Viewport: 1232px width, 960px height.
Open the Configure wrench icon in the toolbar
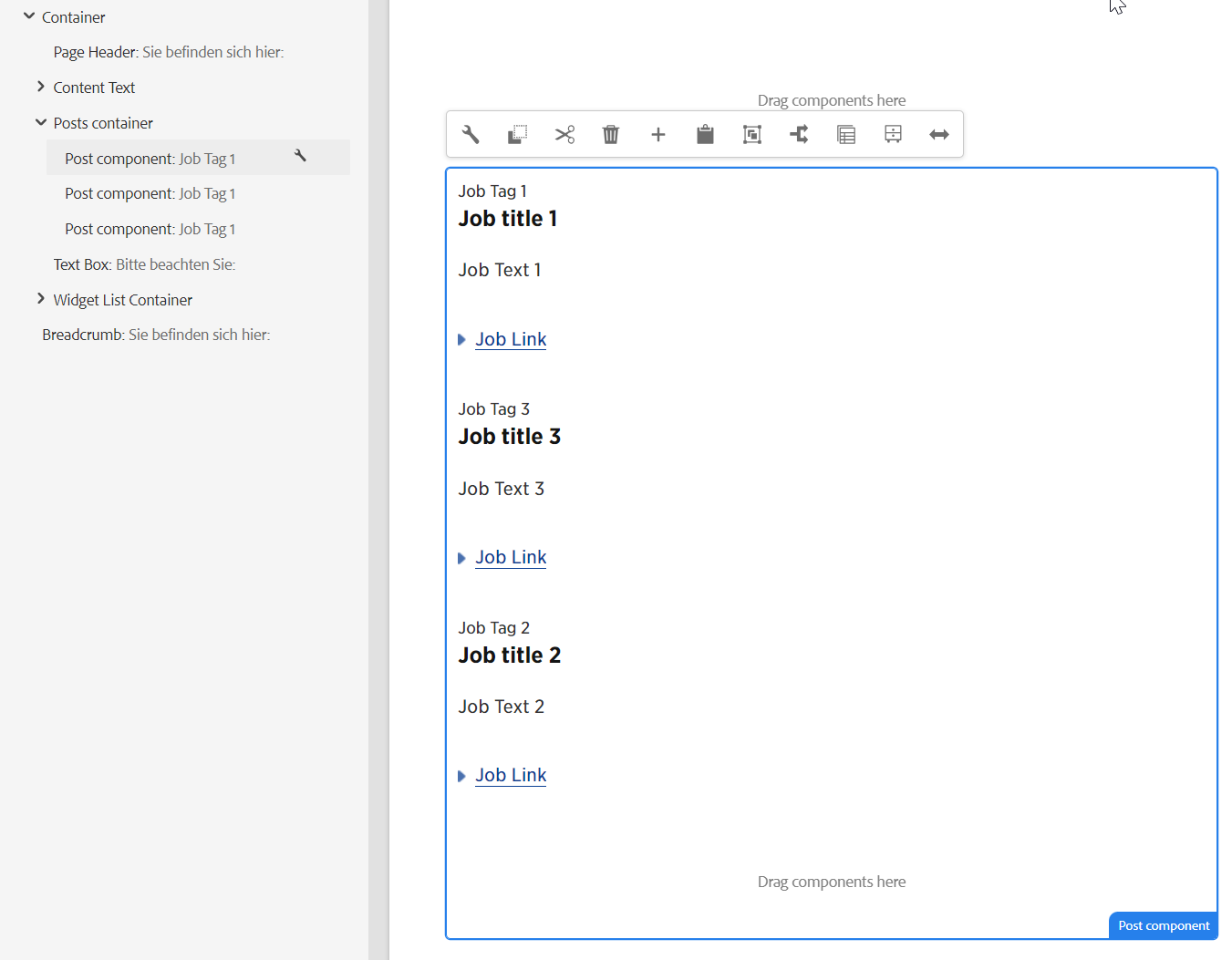pyautogui.click(x=470, y=134)
